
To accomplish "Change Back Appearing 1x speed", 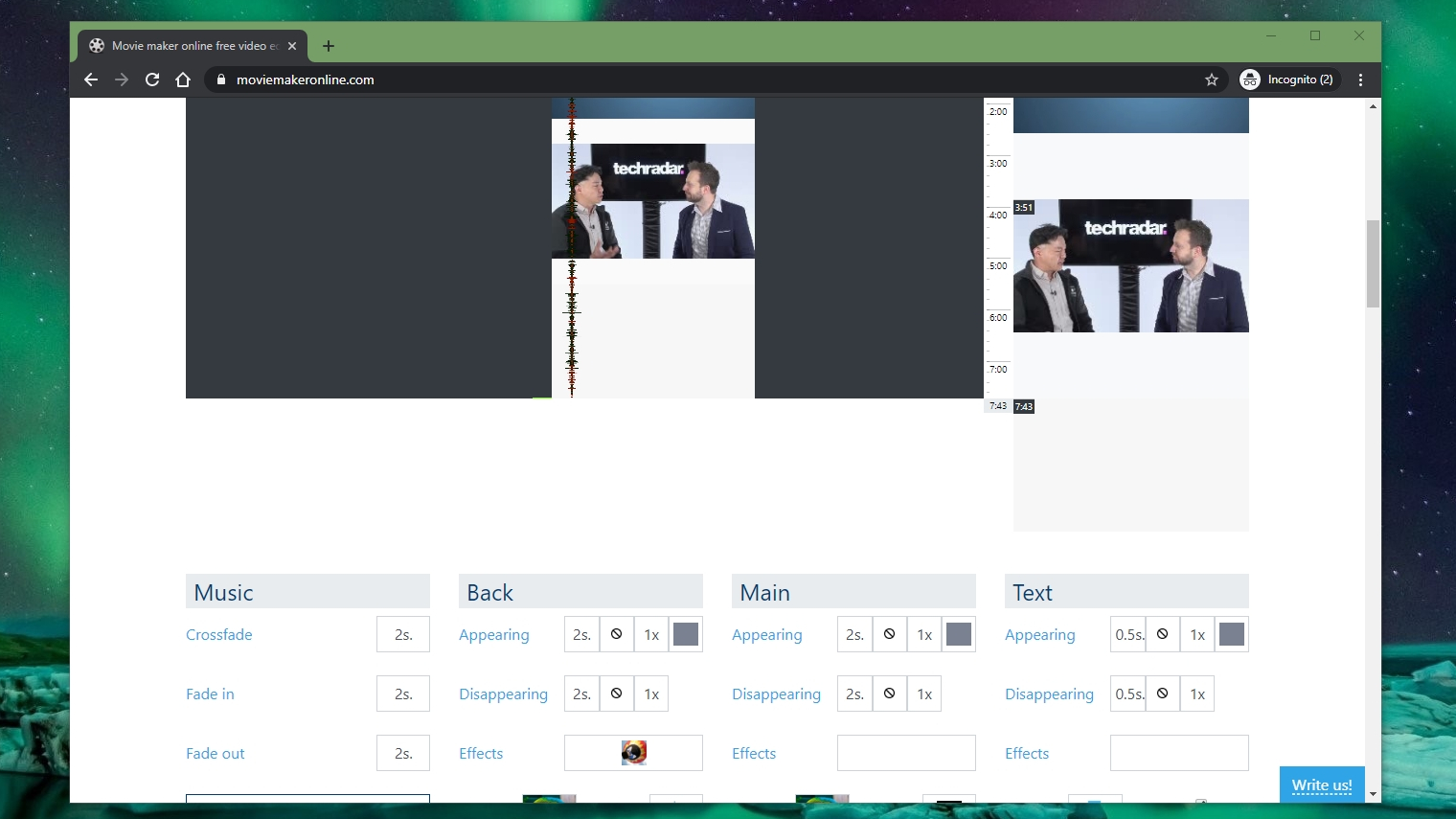I will (651, 634).
